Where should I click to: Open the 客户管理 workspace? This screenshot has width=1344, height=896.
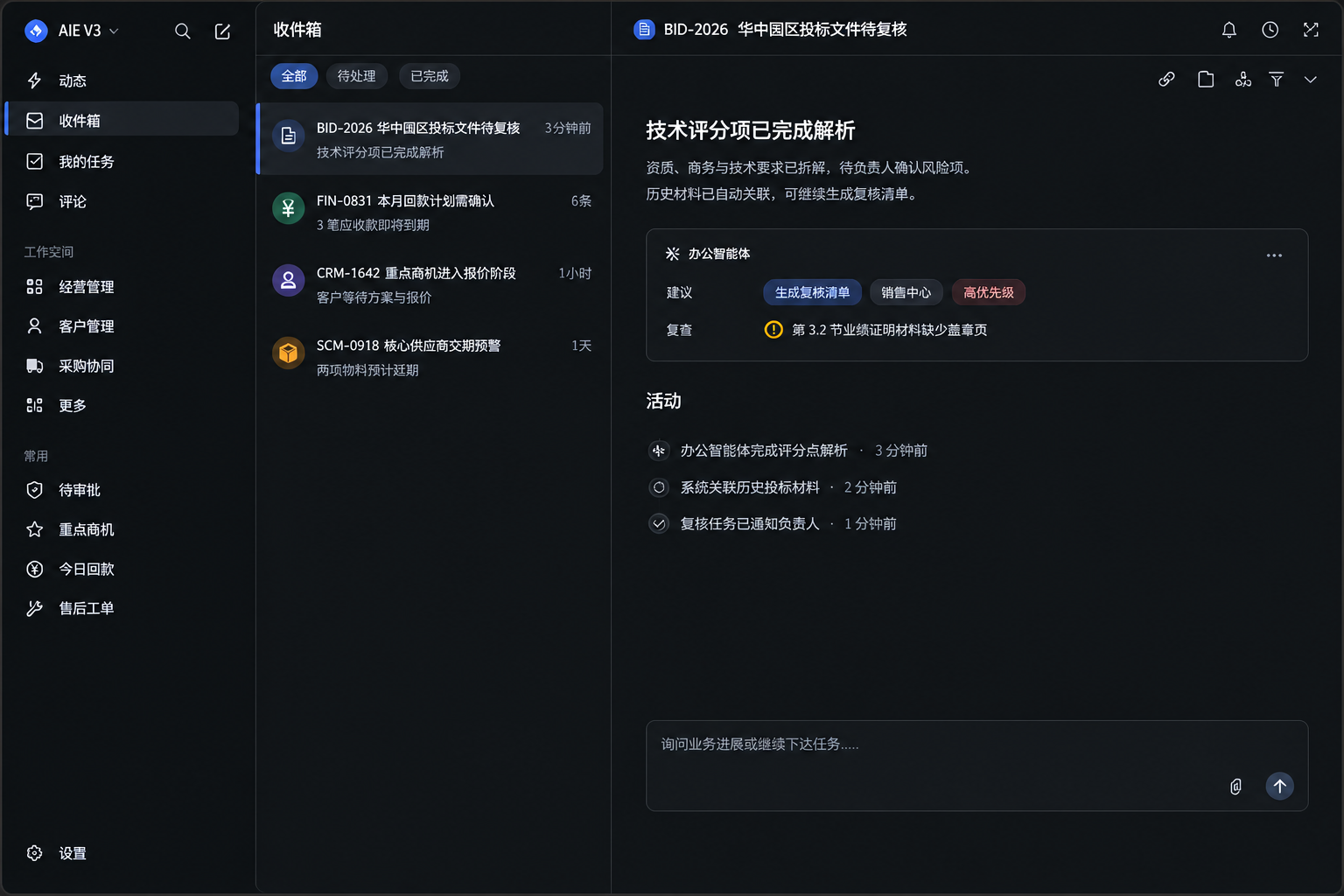(x=122, y=326)
